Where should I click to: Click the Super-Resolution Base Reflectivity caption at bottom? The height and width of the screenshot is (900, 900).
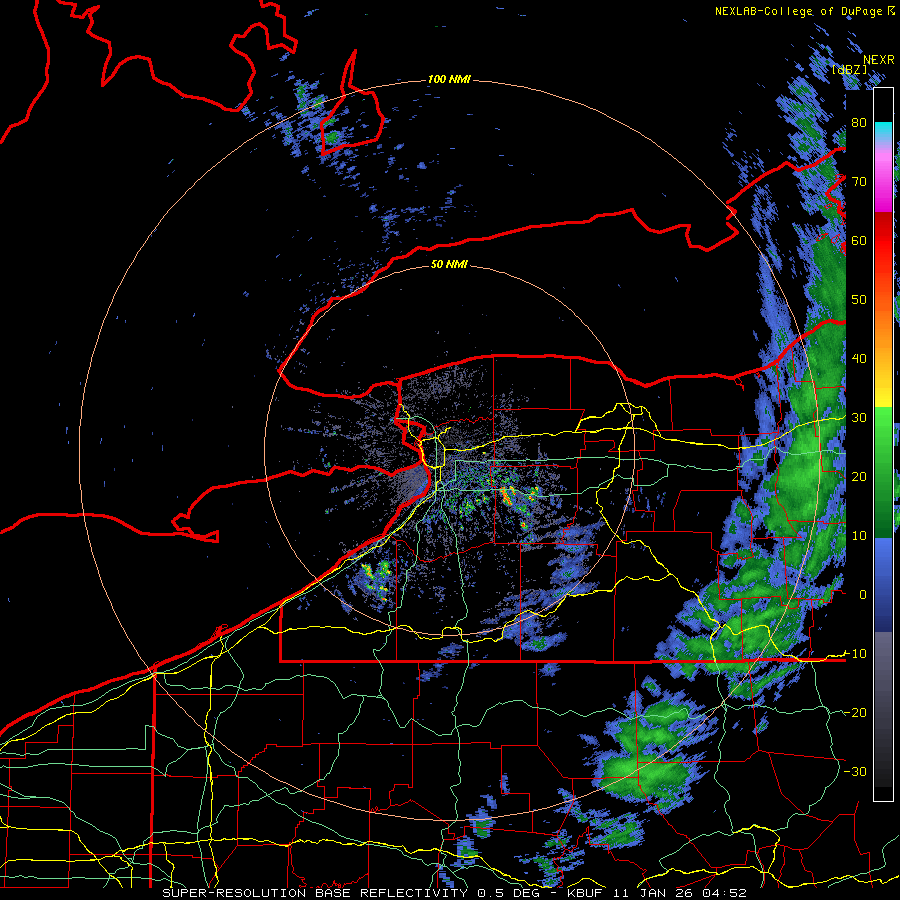pos(315,893)
